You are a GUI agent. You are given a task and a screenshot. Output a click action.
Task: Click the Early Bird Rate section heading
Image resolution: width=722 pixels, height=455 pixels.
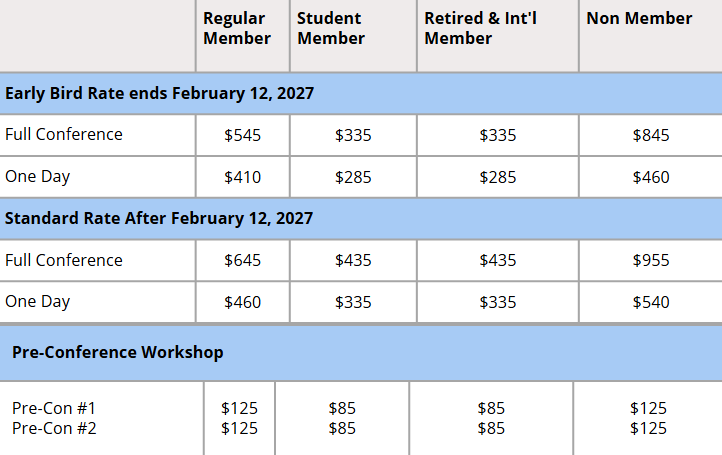point(159,93)
